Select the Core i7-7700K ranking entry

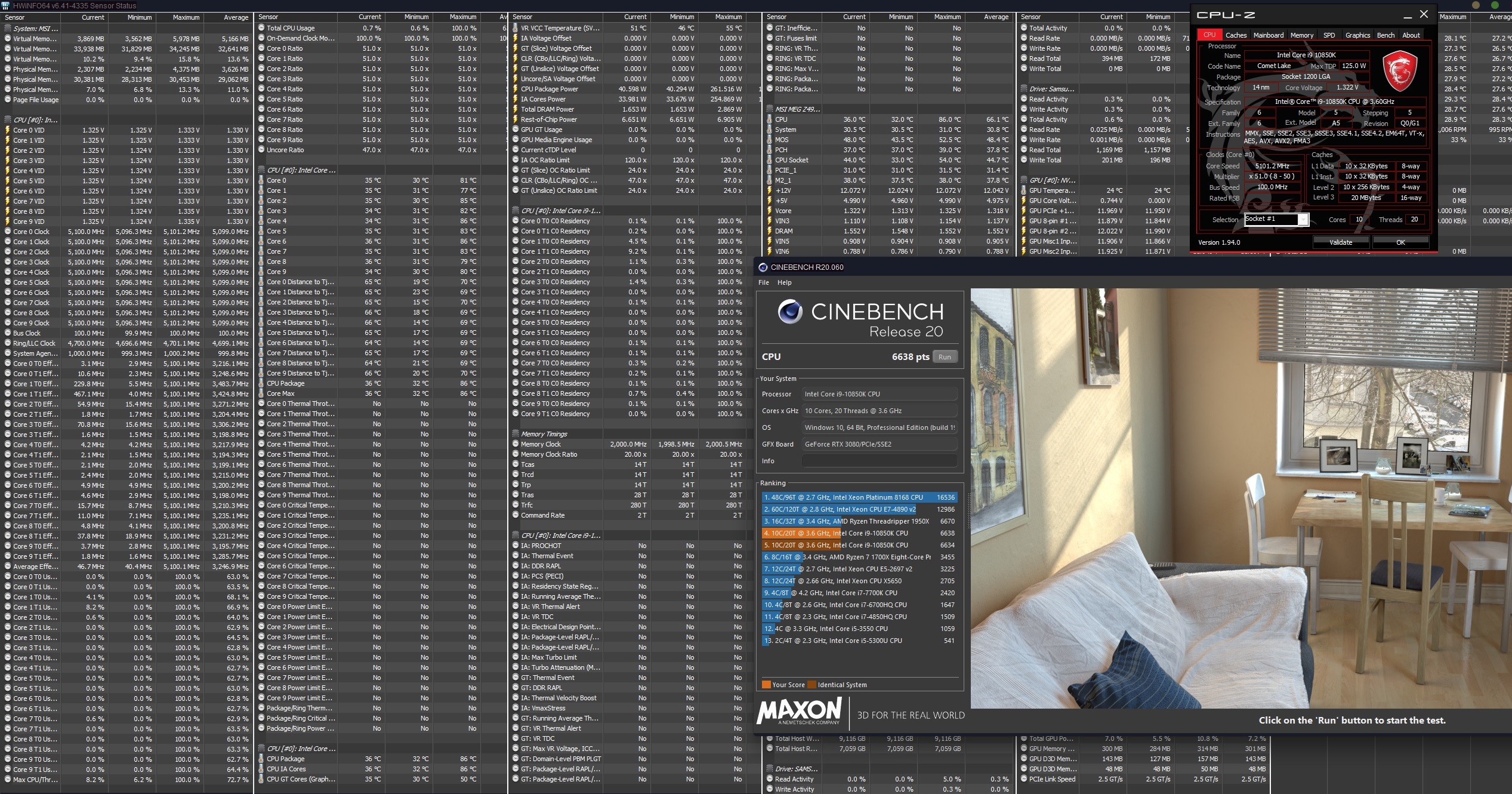(859, 593)
